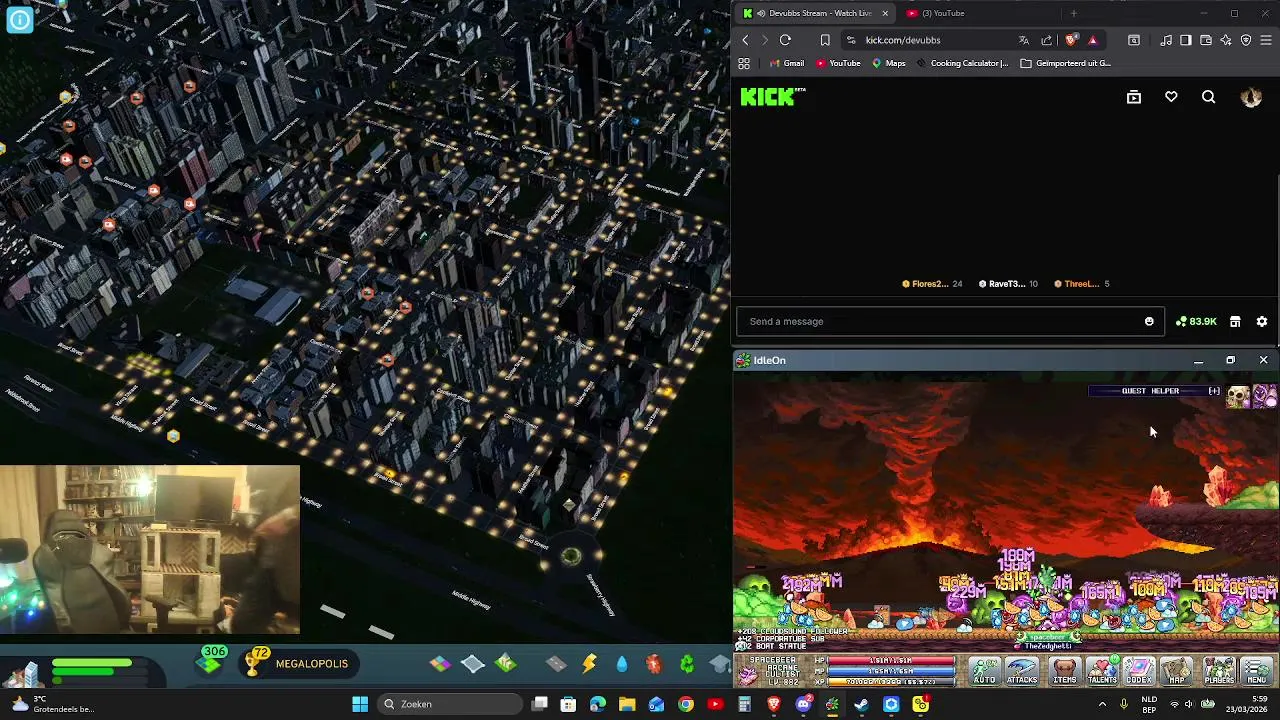Open the garbage recycling menu

(x=687, y=664)
